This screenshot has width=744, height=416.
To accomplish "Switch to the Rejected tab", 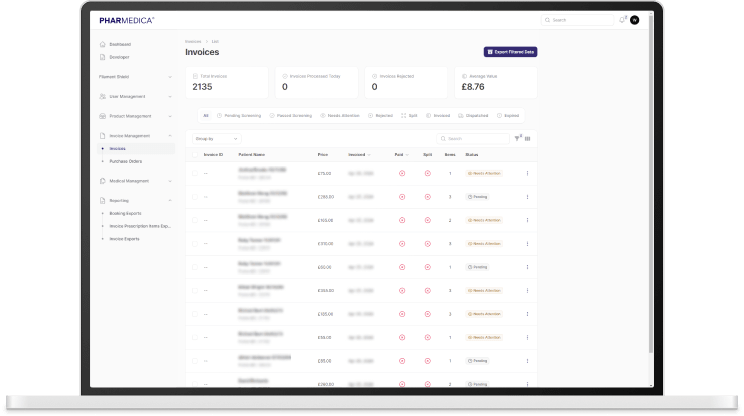I will pos(380,116).
